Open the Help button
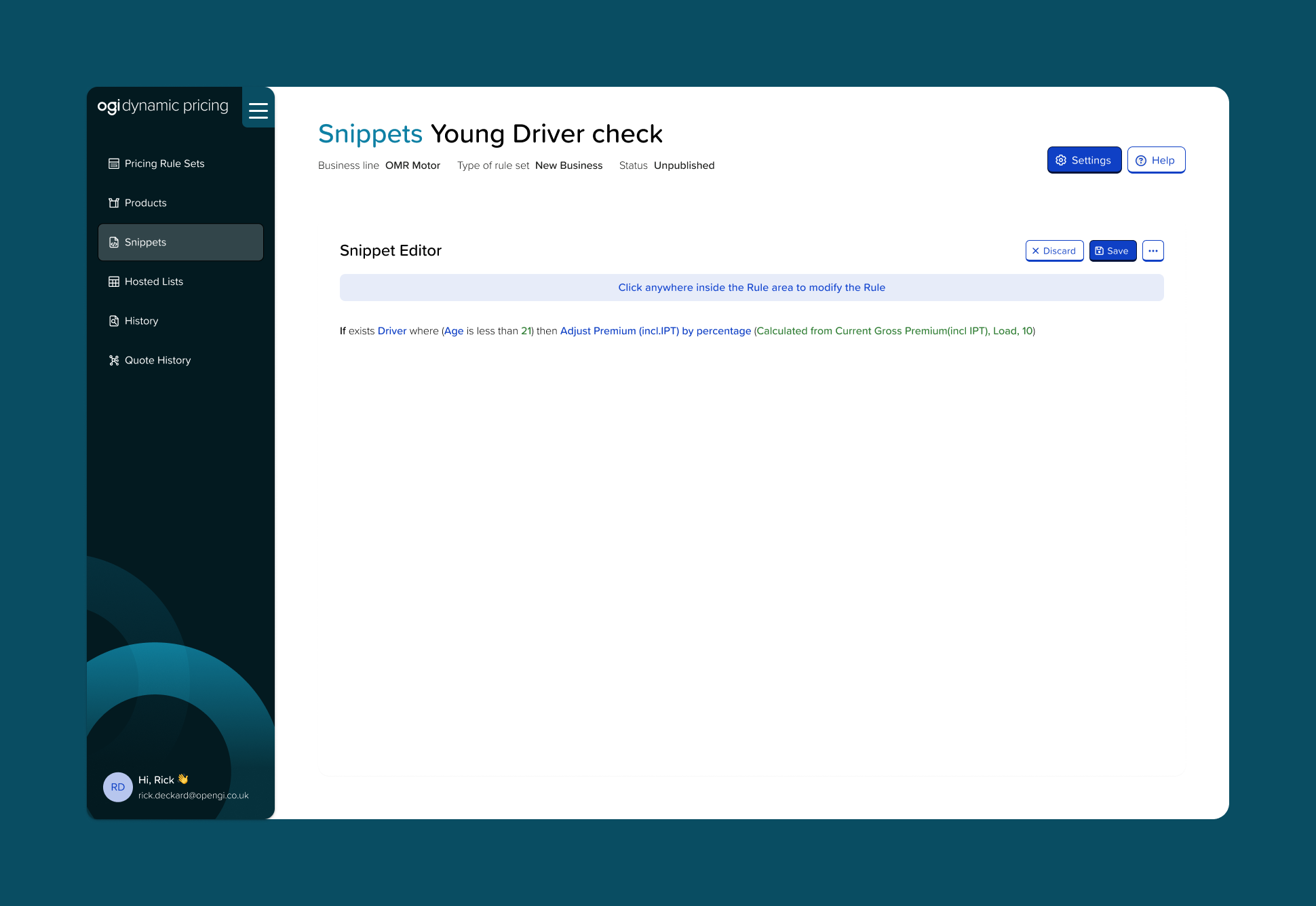 [1156, 160]
